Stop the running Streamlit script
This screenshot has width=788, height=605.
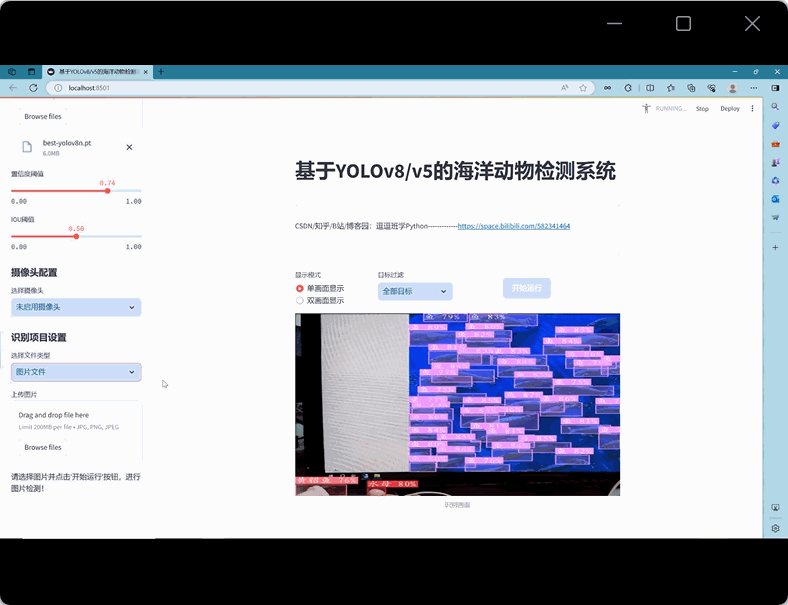[702, 109]
